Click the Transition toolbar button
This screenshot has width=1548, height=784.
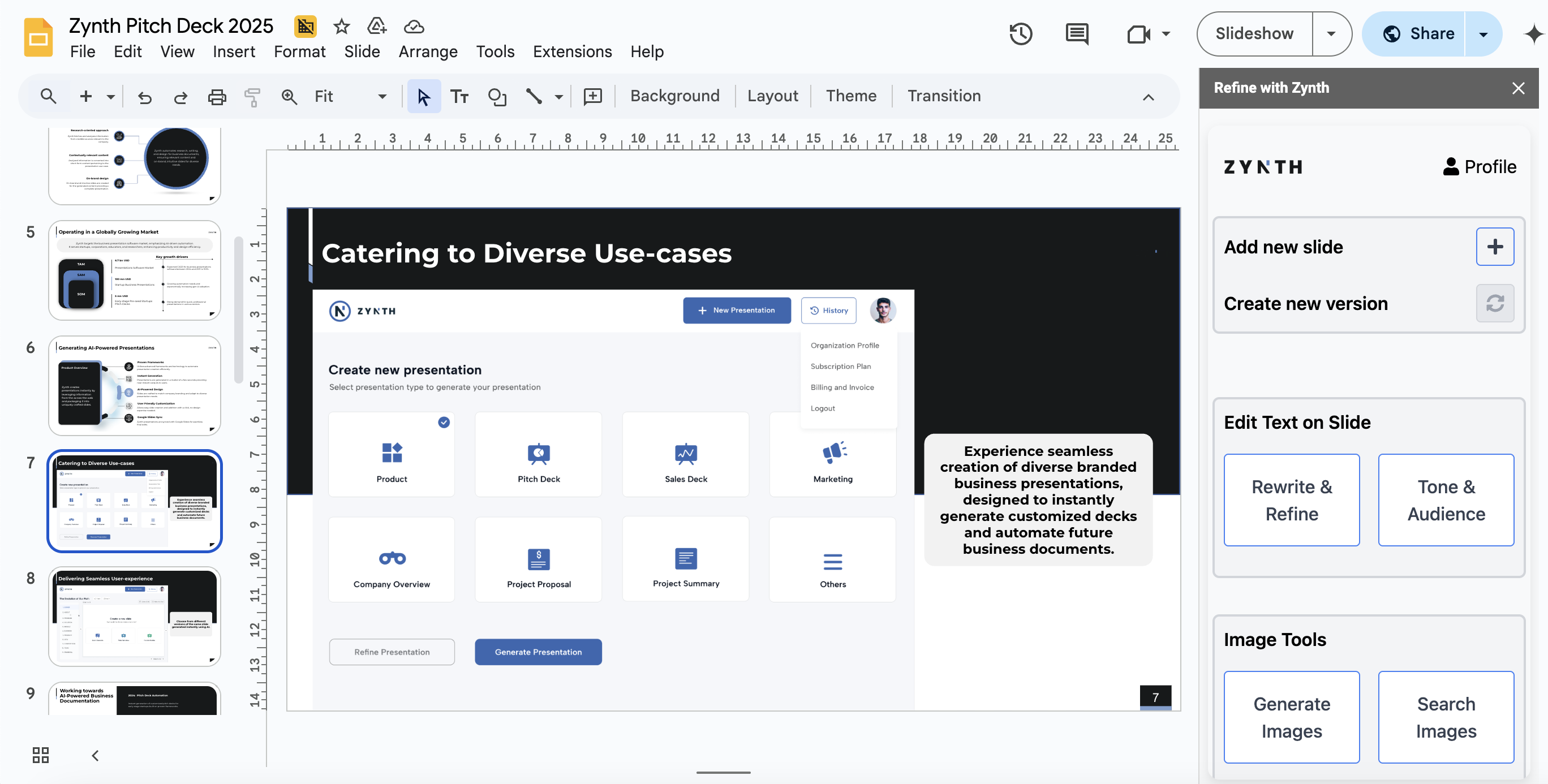pyautogui.click(x=944, y=96)
